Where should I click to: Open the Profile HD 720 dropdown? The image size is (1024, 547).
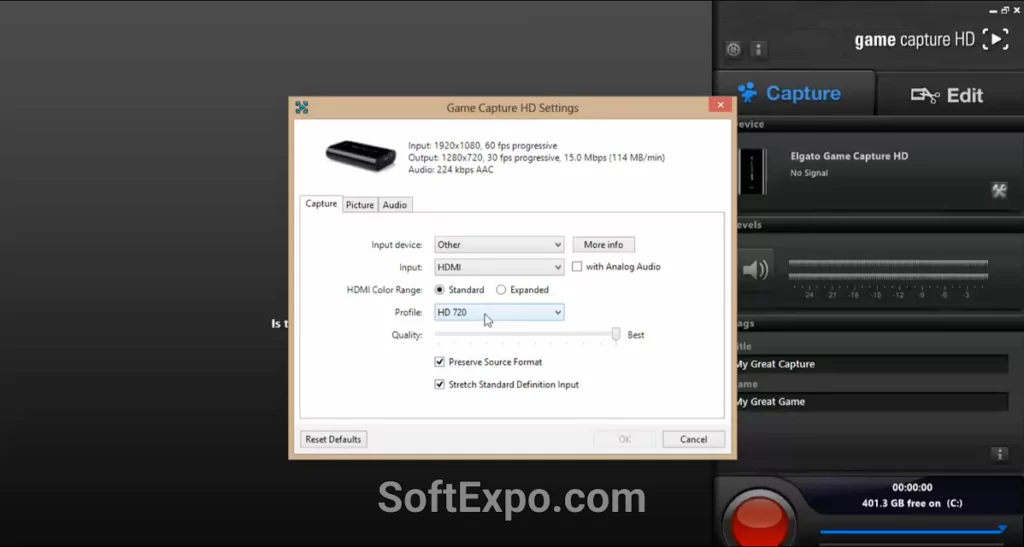point(499,312)
